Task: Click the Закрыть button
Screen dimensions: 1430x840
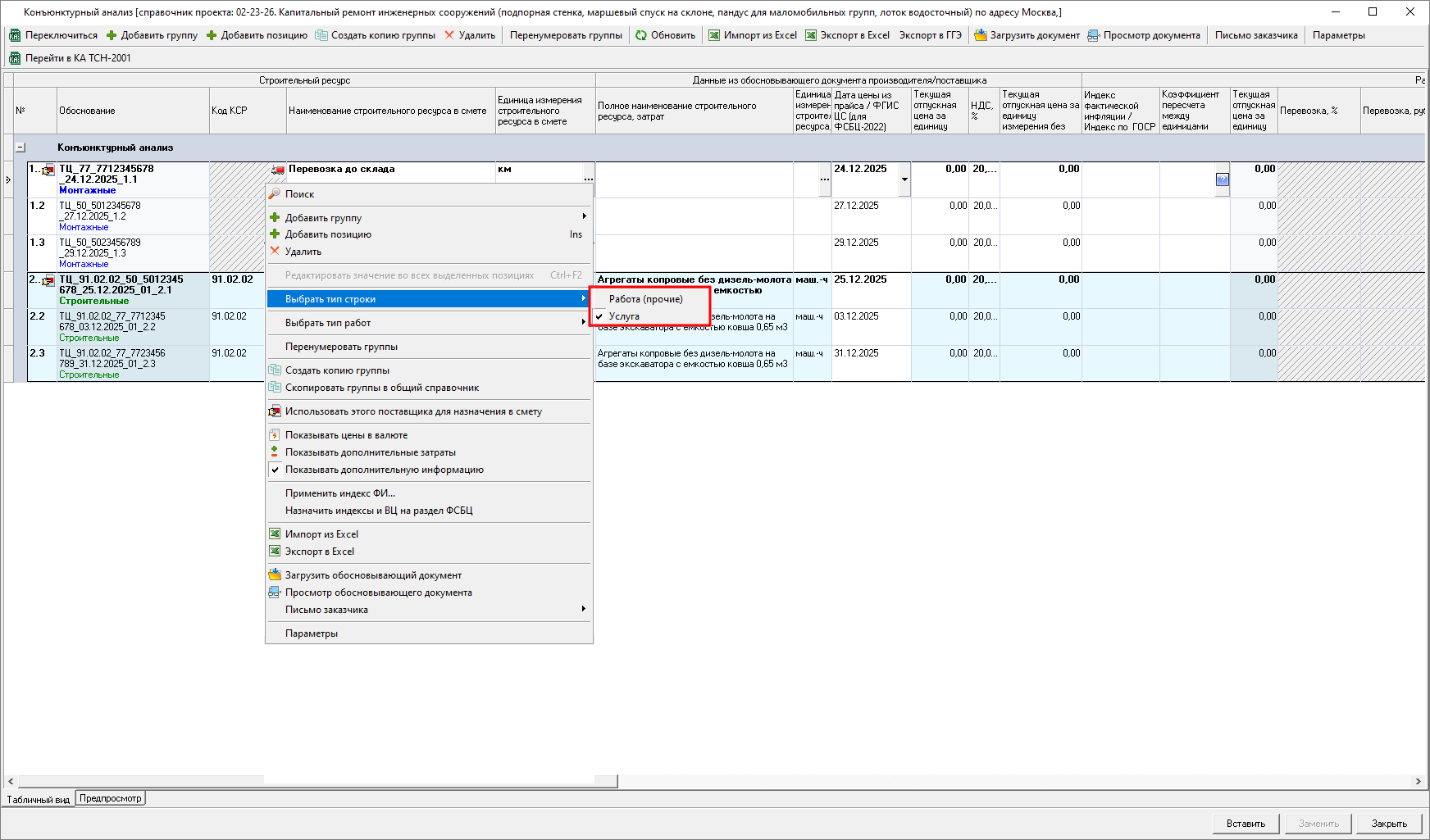Action: click(1389, 824)
